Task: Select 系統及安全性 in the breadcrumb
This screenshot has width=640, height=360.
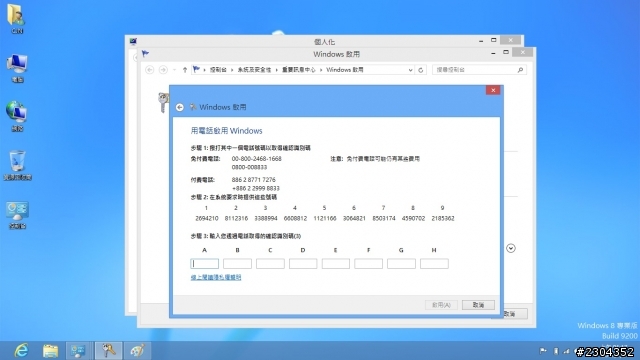Action: click(254, 70)
